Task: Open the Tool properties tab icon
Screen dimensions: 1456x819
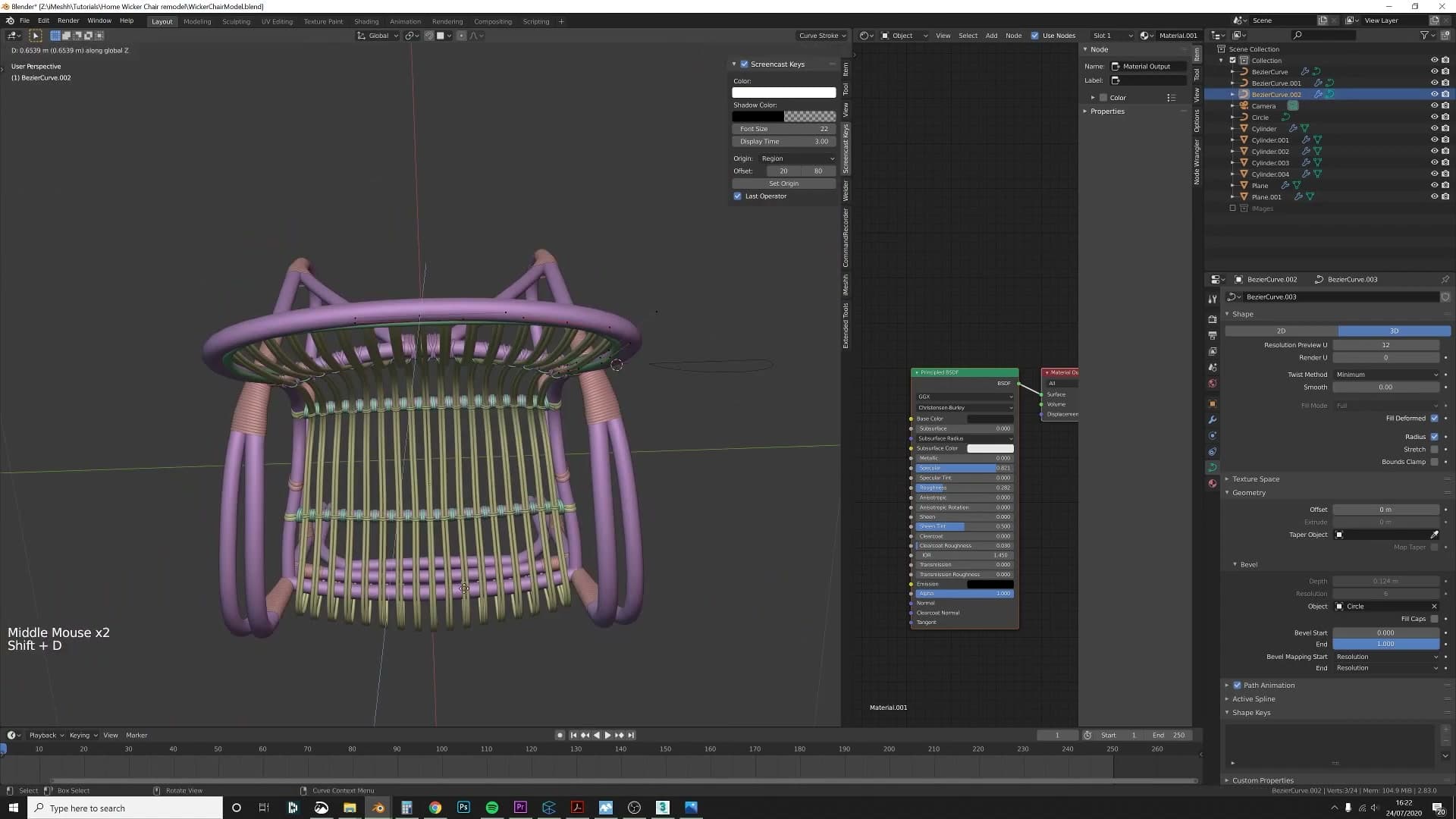Action: coord(1213,300)
